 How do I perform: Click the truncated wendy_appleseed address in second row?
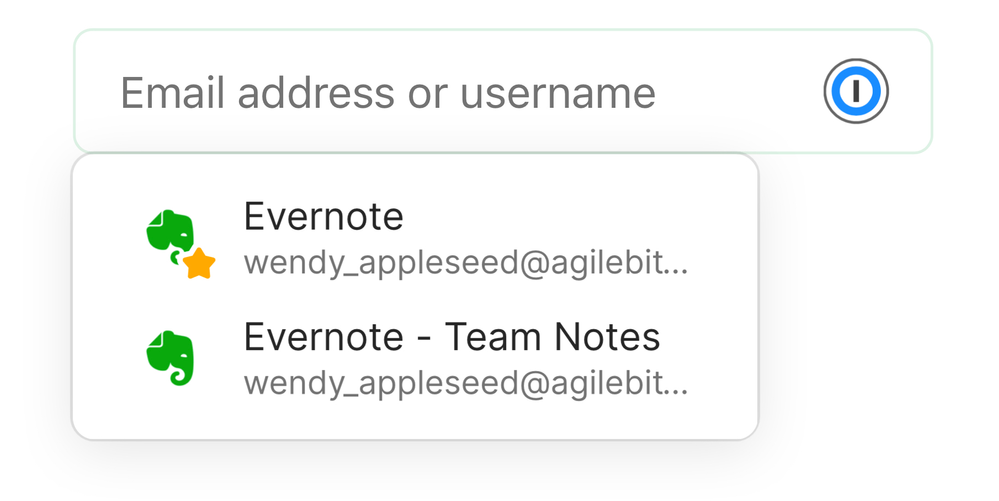pos(465,383)
